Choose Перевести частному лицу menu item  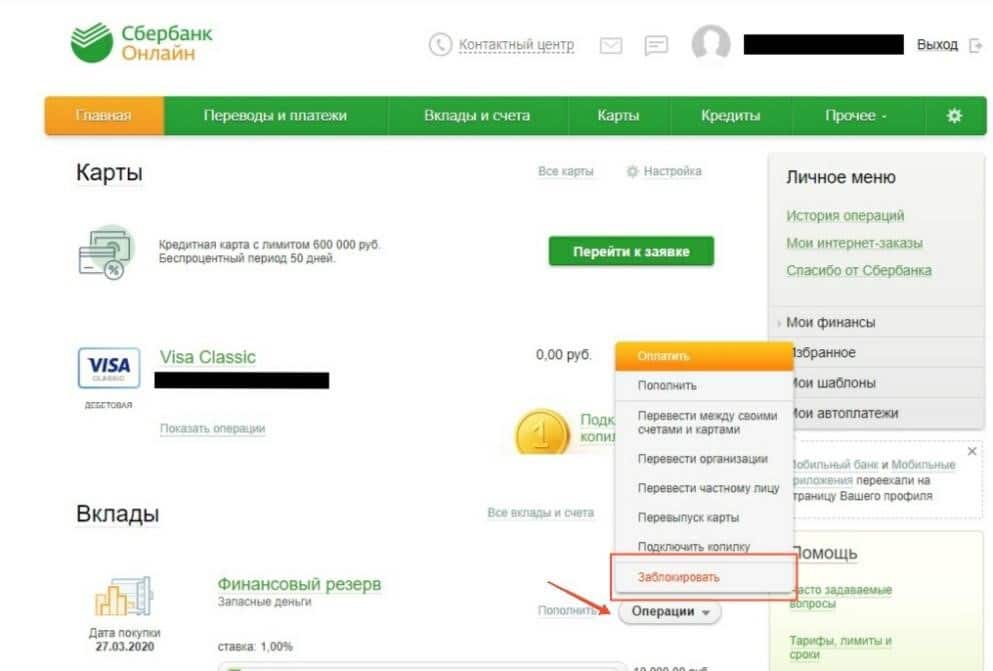click(704, 488)
